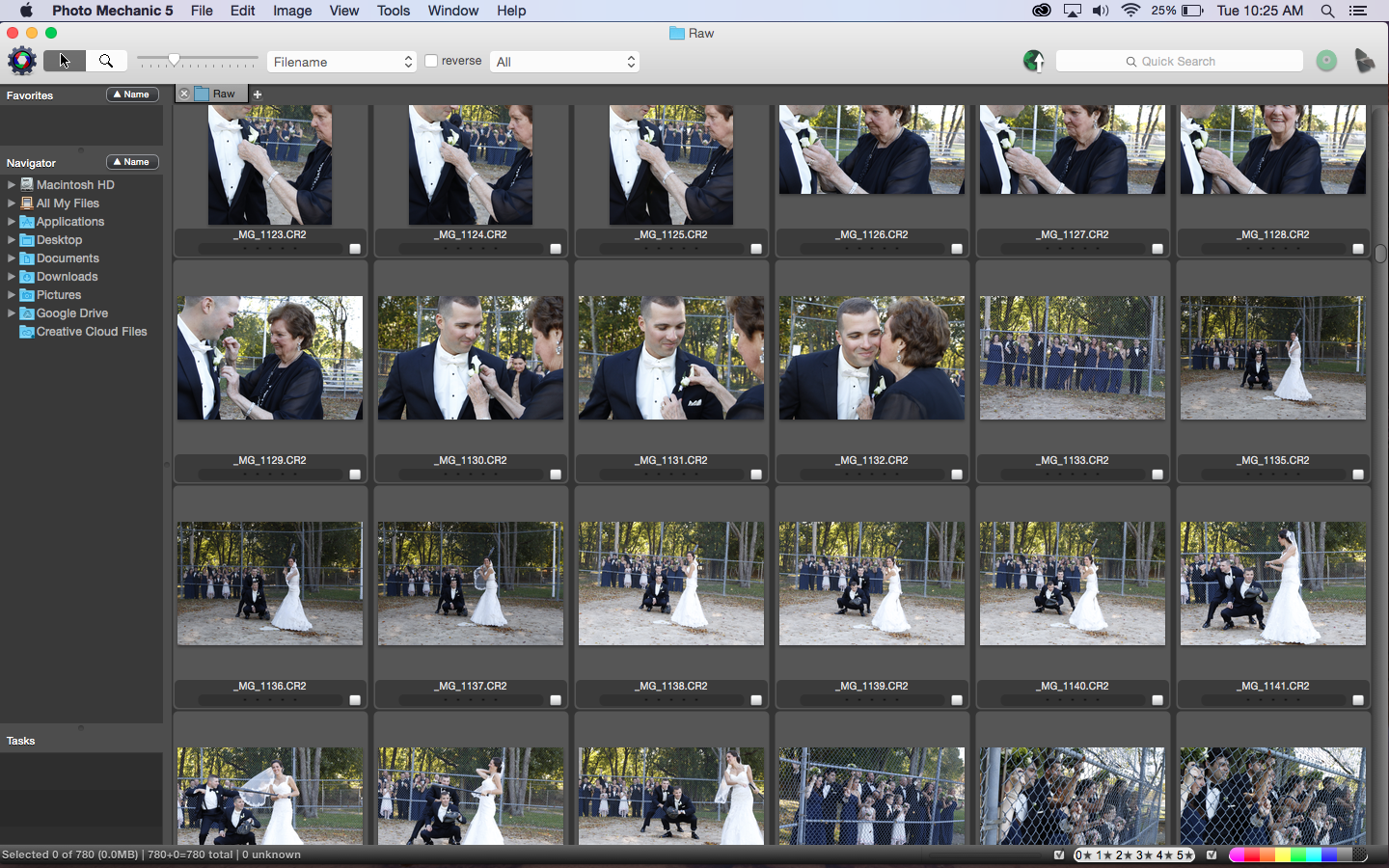Click the Desktop folder icon in Navigator
This screenshot has height=868, width=1389.
click(x=27, y=240)
